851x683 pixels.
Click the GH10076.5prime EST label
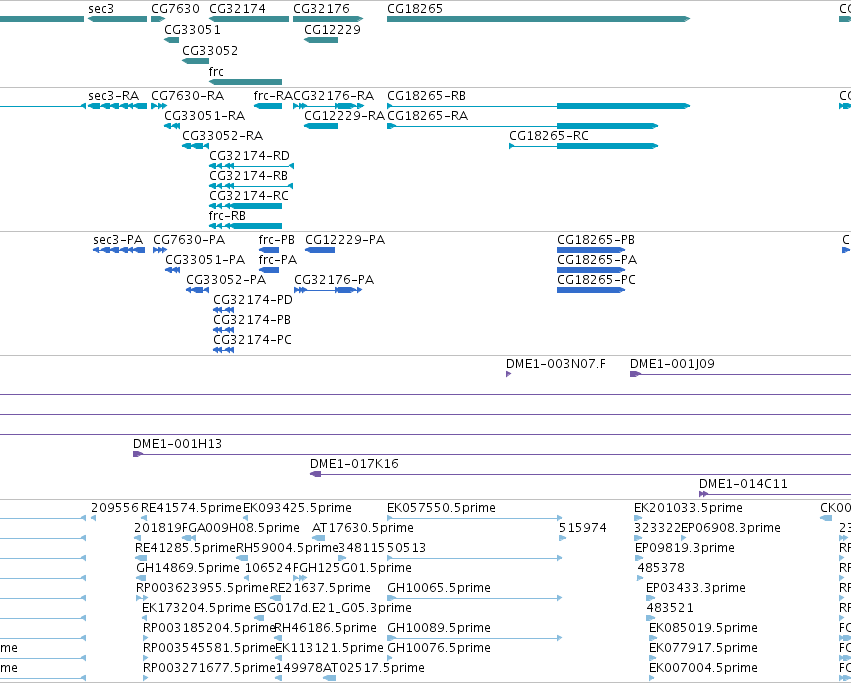pyautogui.click(x=439, y=648)
